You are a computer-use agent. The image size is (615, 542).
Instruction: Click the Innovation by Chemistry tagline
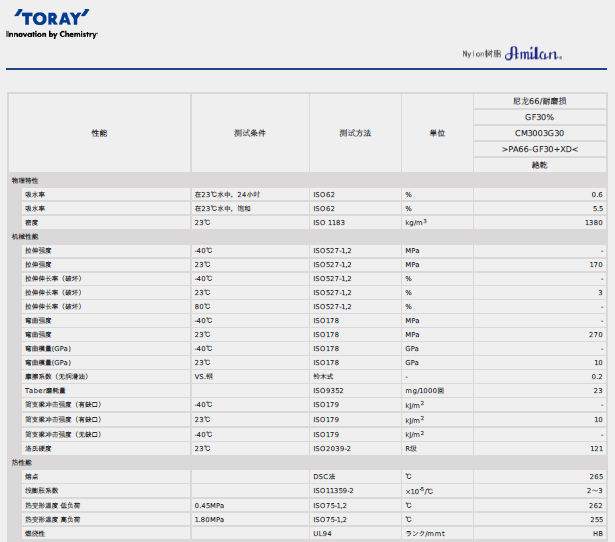coord(52,34)
